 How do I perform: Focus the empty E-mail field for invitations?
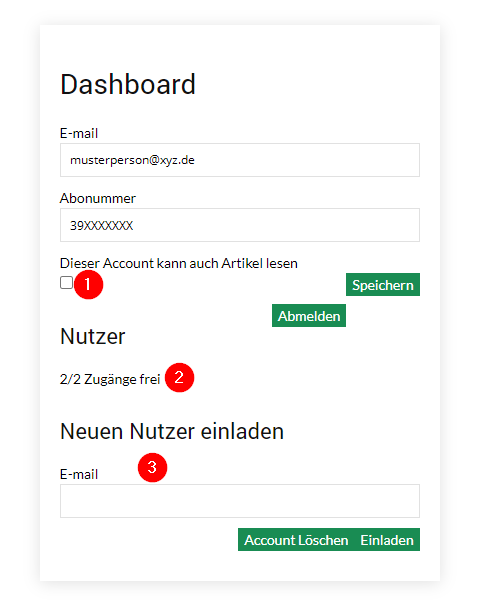pos(240,501)
